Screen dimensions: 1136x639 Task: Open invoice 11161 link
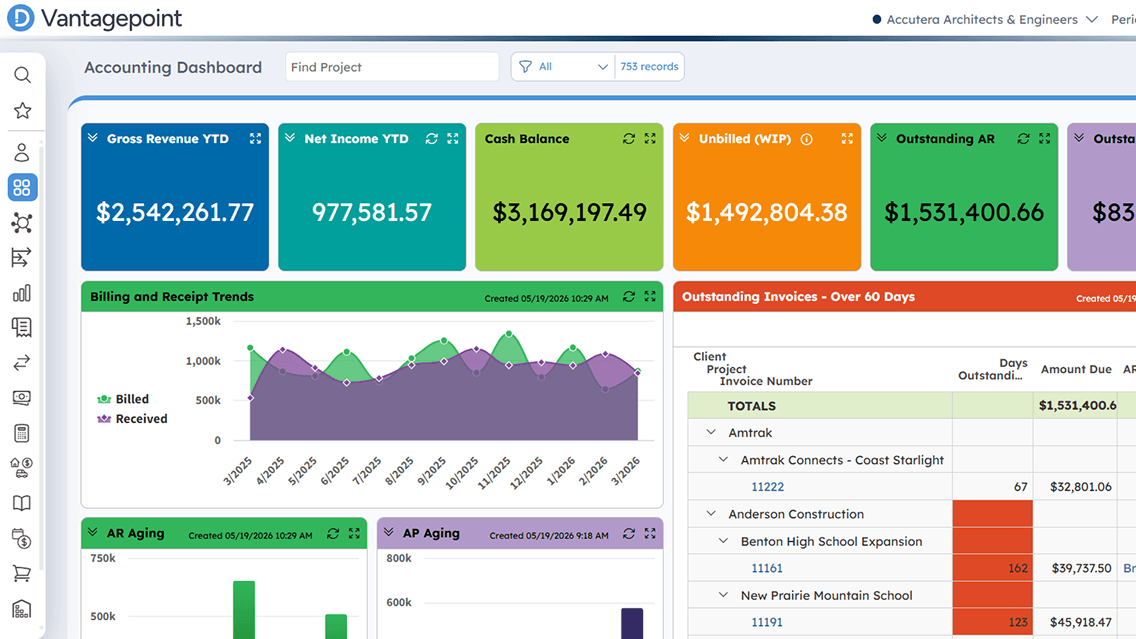coord(767,569)
